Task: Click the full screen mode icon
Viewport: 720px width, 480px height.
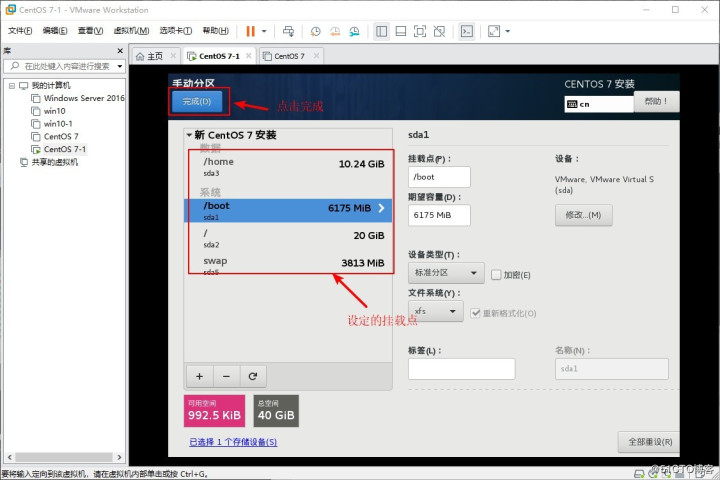Action: point(420,31)
